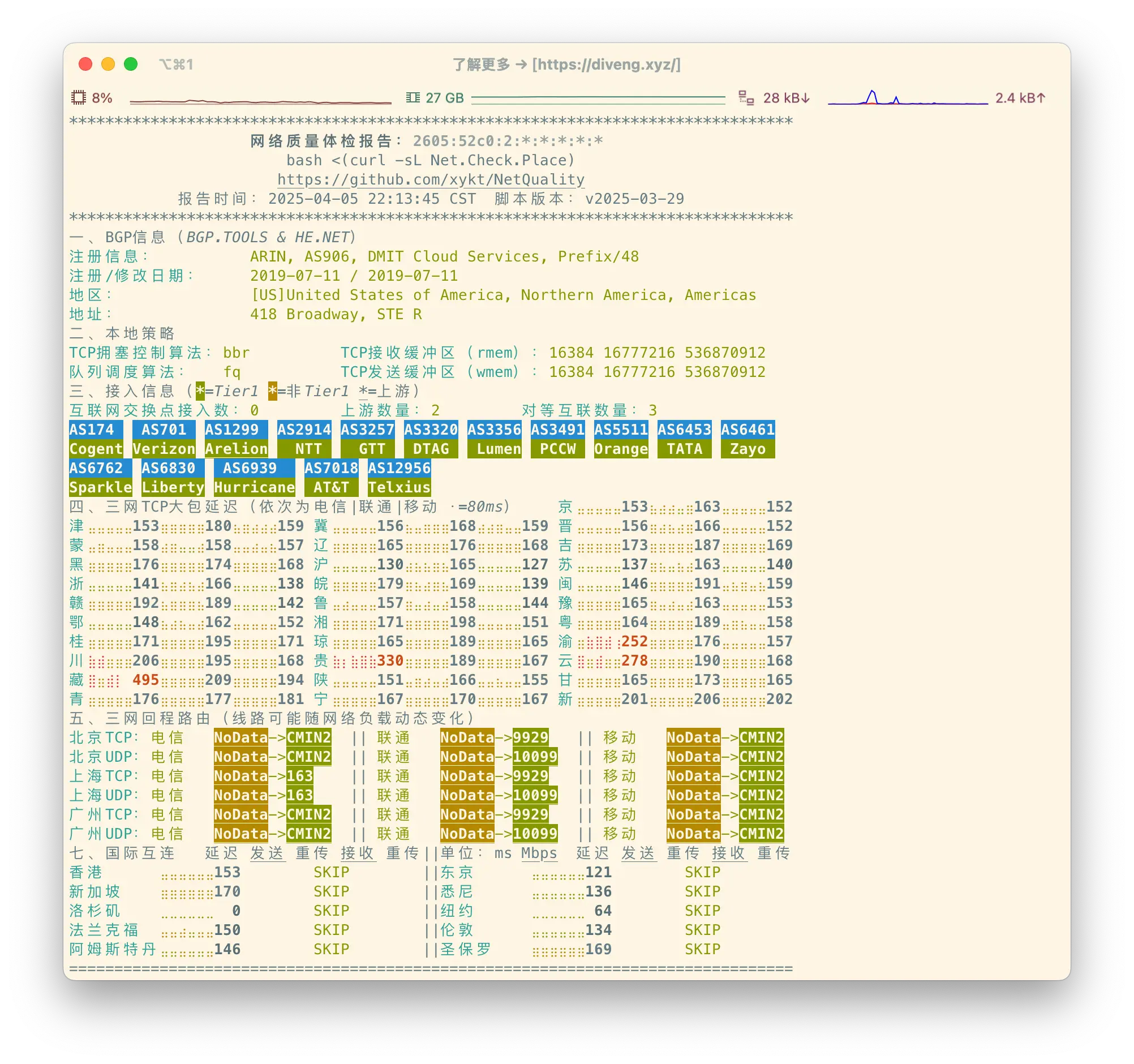
Task: Click the red 495 latency value
Action: pos(145,680)
